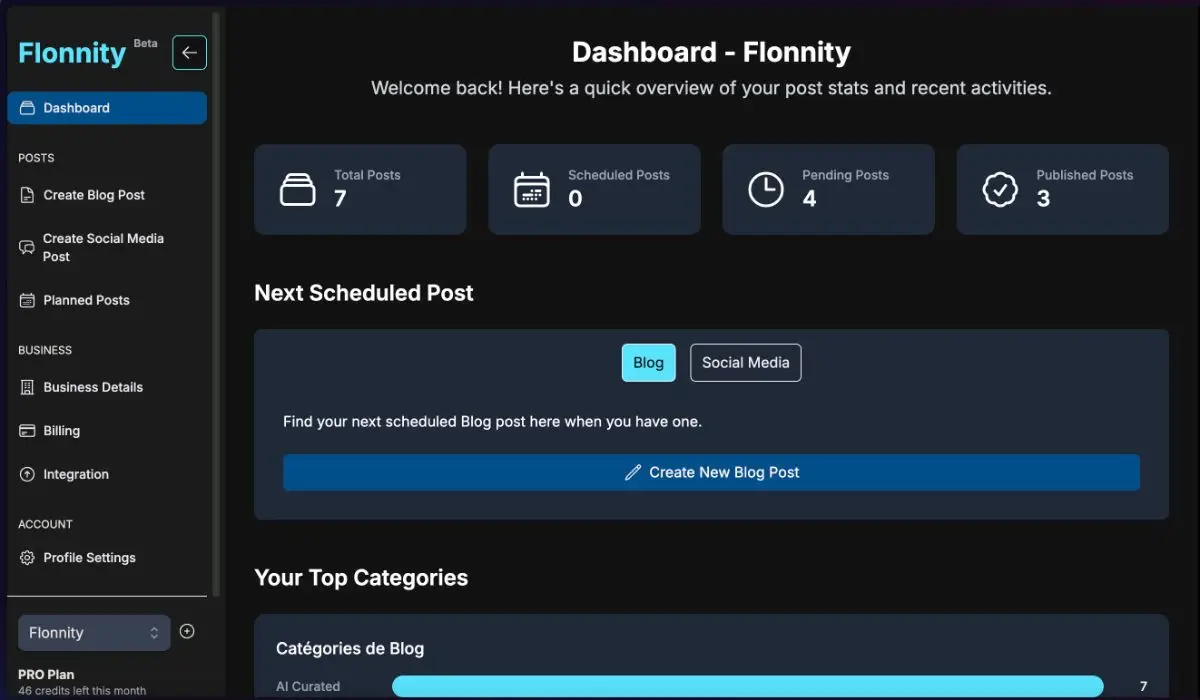
Task: Click the plus icon beside Flonnity selector
Action: [x=187, y=631]
